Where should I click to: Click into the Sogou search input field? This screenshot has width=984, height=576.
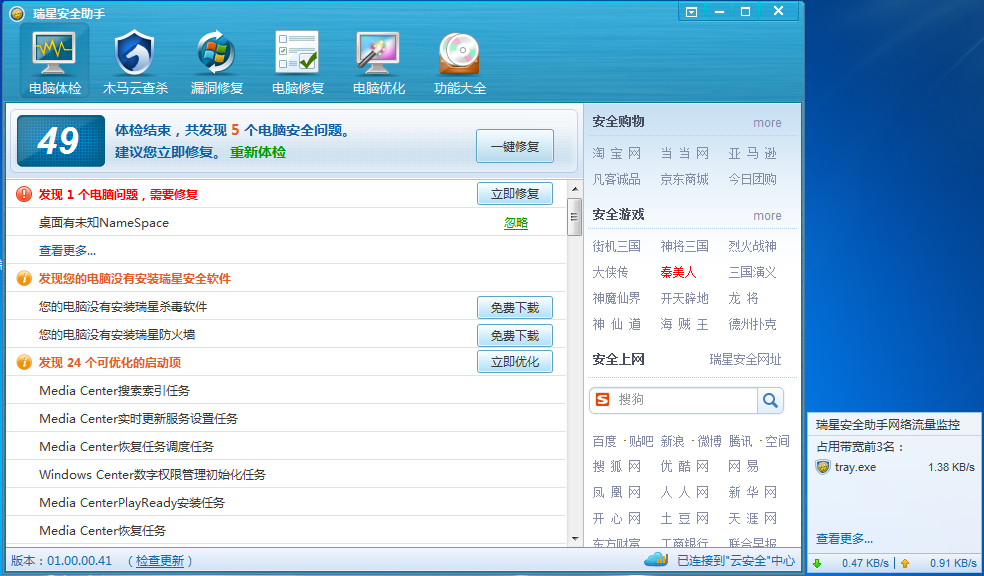pos(686,400)
